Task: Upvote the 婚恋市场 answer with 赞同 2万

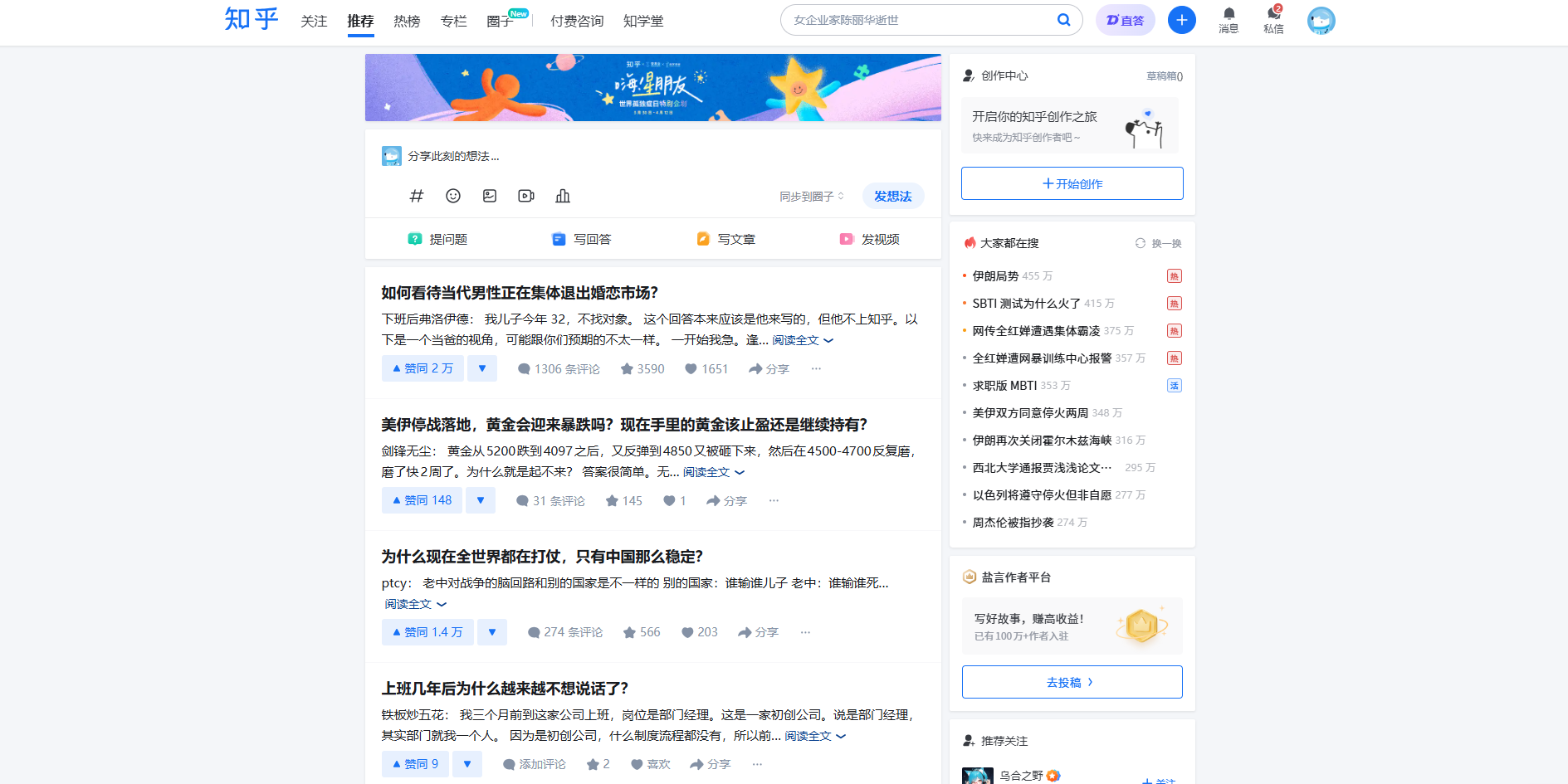Action: [x=423, y=368]
